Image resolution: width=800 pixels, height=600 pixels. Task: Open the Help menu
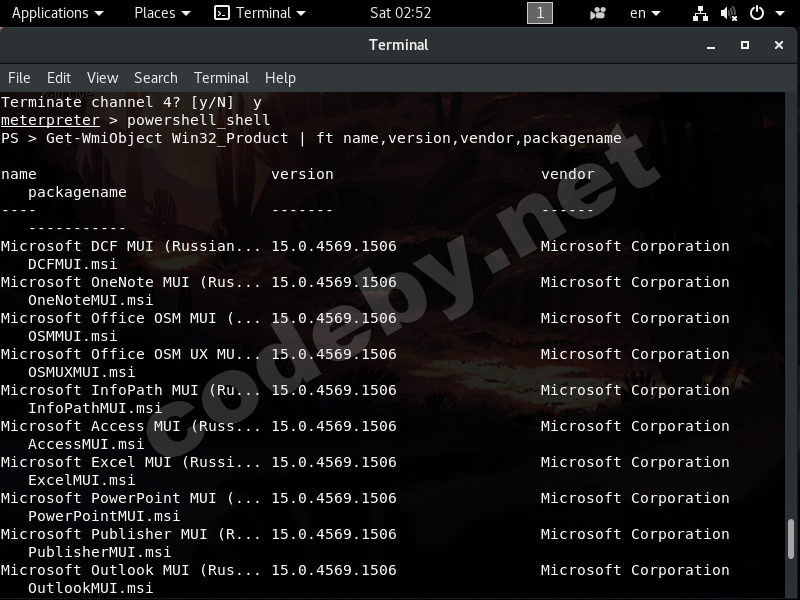[280, 78]
